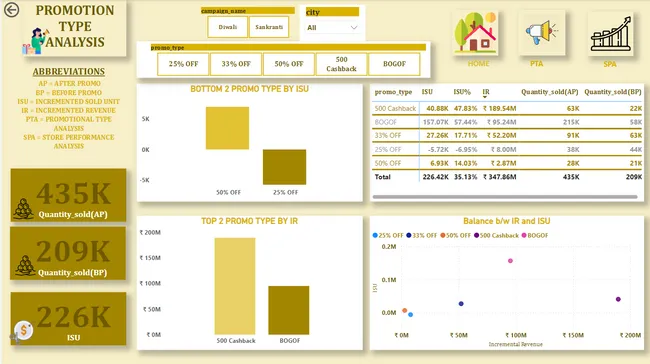Click the 500 Cashback table row label
650x364 pixels.
[x=395, y=109]
